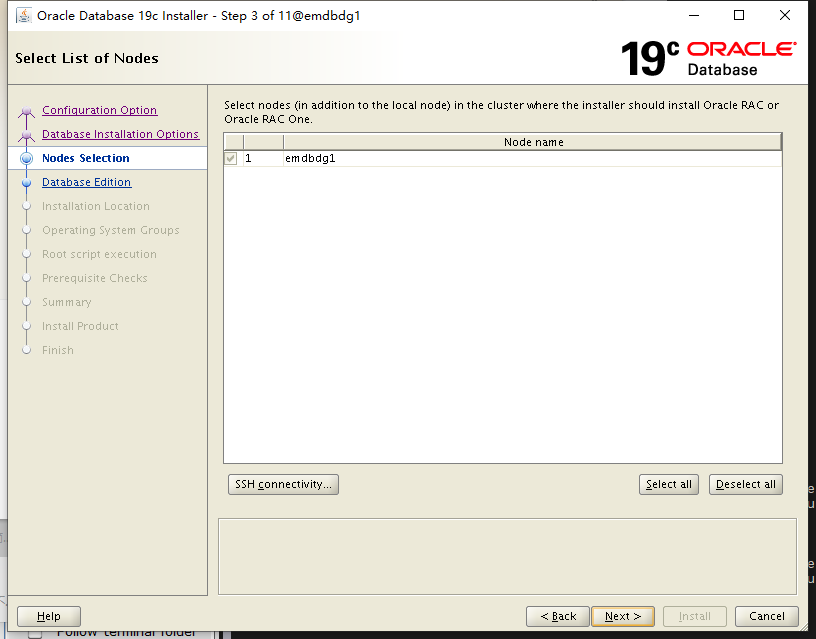Click the Java icon in title bar
This screenshot has width=816, height=639.
click(23, 16)
